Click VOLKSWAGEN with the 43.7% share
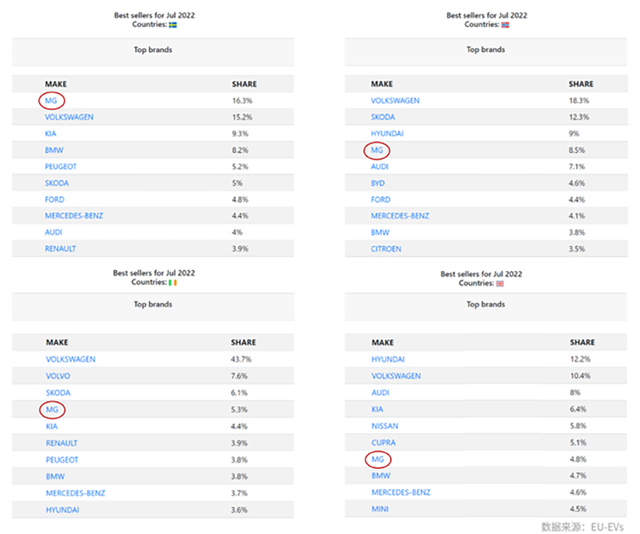Image resolution: width=640 pixels, height=534 pixels. 71,359
